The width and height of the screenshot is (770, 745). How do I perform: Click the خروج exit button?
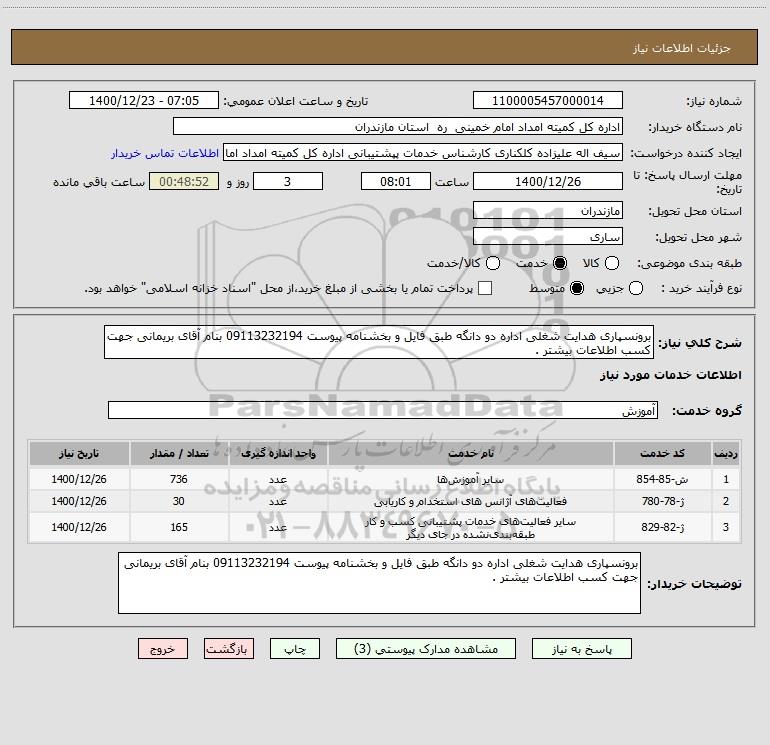163,649
